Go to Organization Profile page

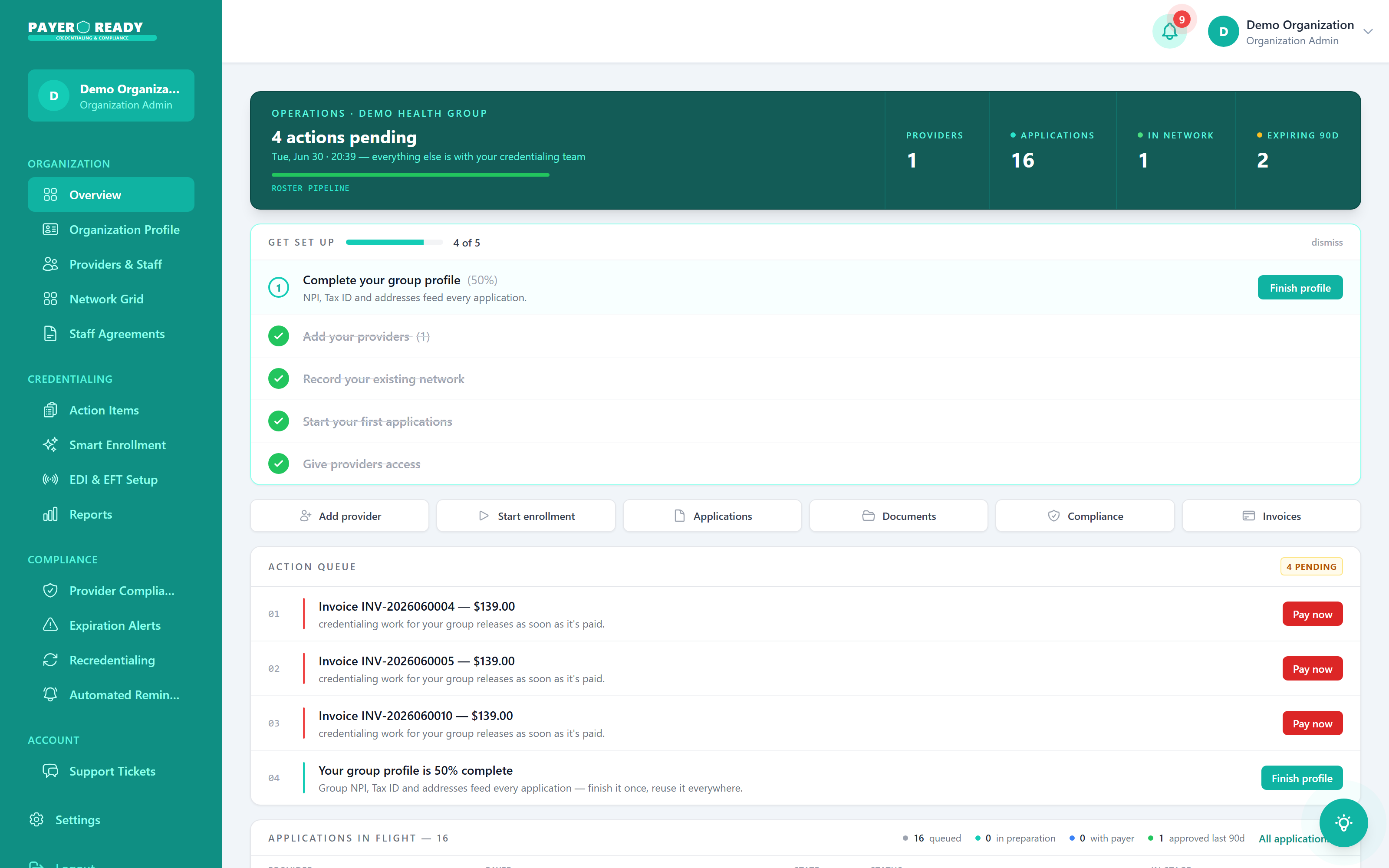point(111,229)
